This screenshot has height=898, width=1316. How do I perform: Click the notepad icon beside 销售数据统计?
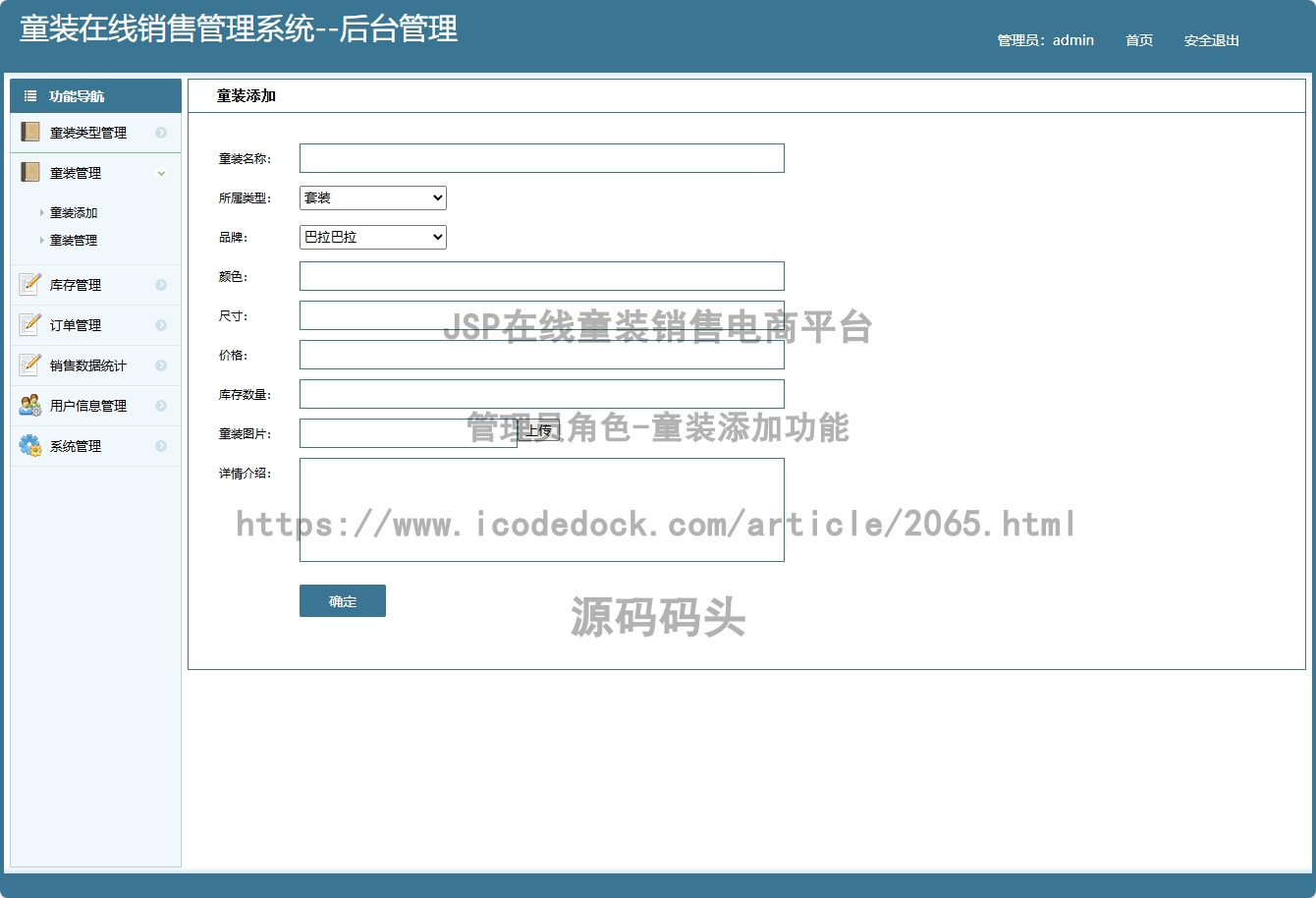point(29,365)
